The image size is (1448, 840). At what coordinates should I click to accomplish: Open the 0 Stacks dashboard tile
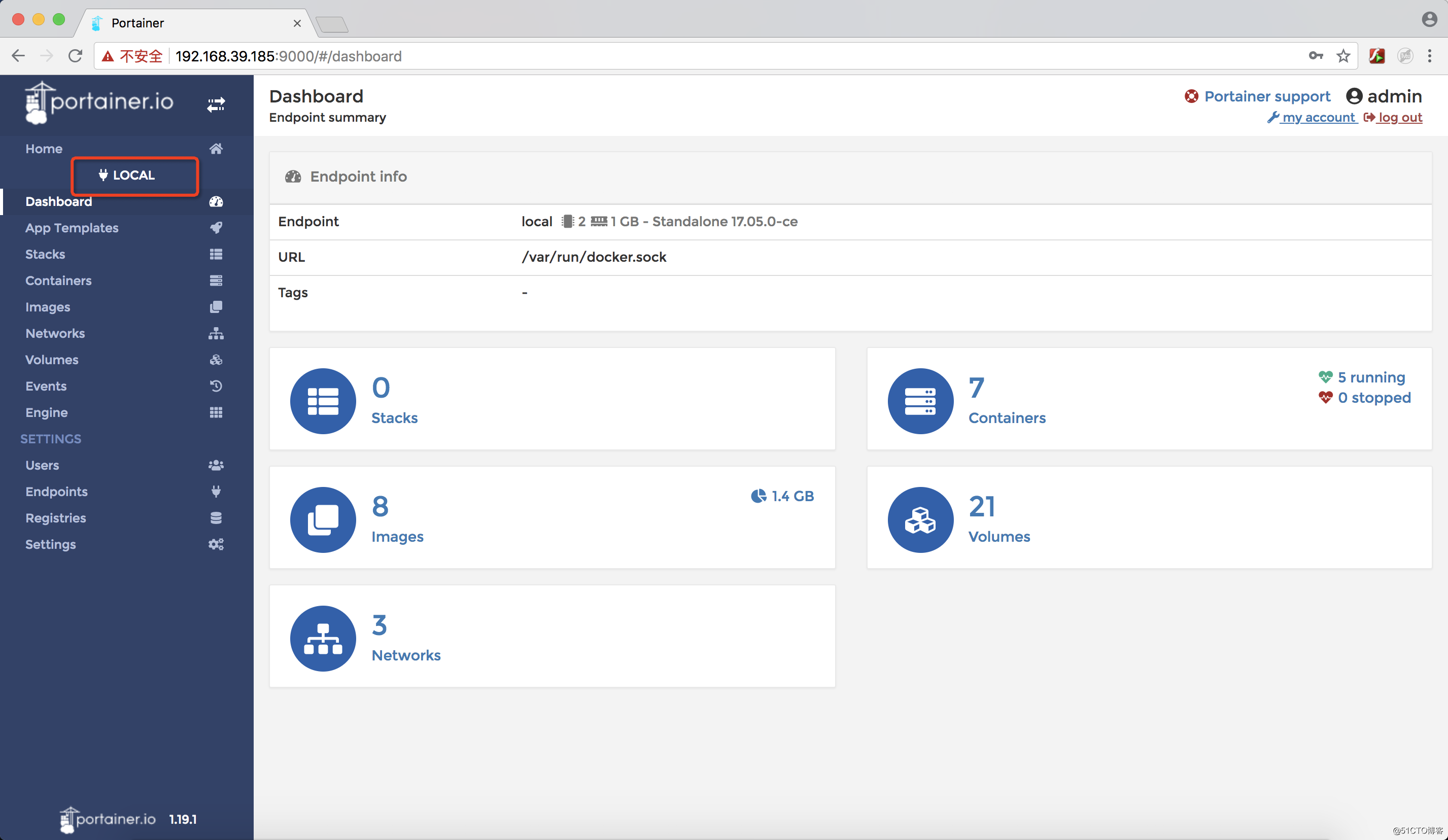(552, 399)
